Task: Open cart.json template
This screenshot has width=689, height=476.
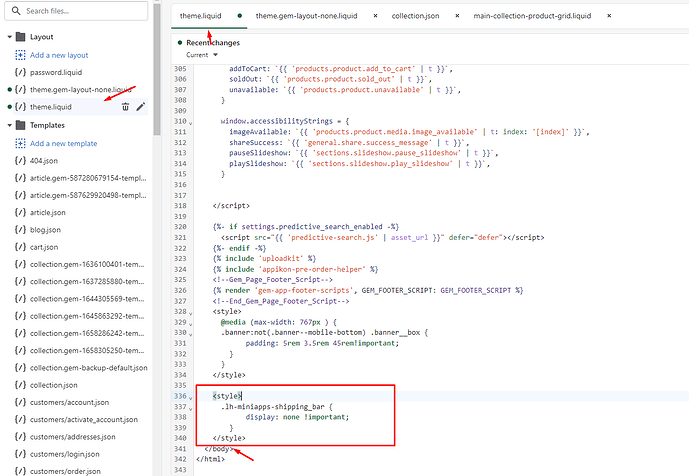Action: point(44,247)
